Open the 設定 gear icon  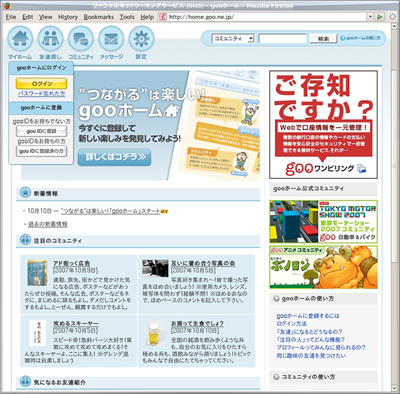coord(141,39)
